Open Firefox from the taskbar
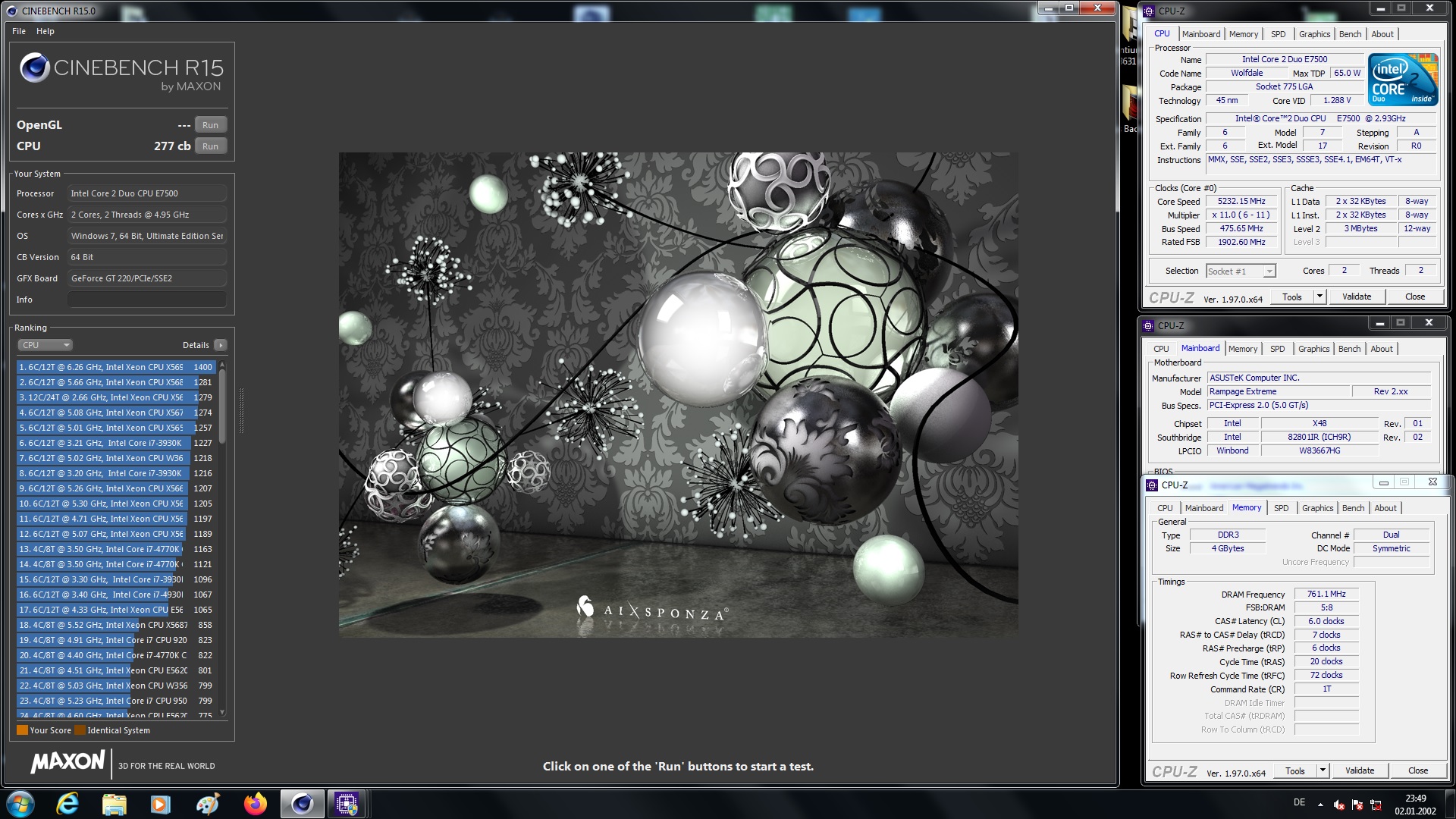Image resolution: width=1456 pixels, height=819 pixels. [x=255, y=804]
